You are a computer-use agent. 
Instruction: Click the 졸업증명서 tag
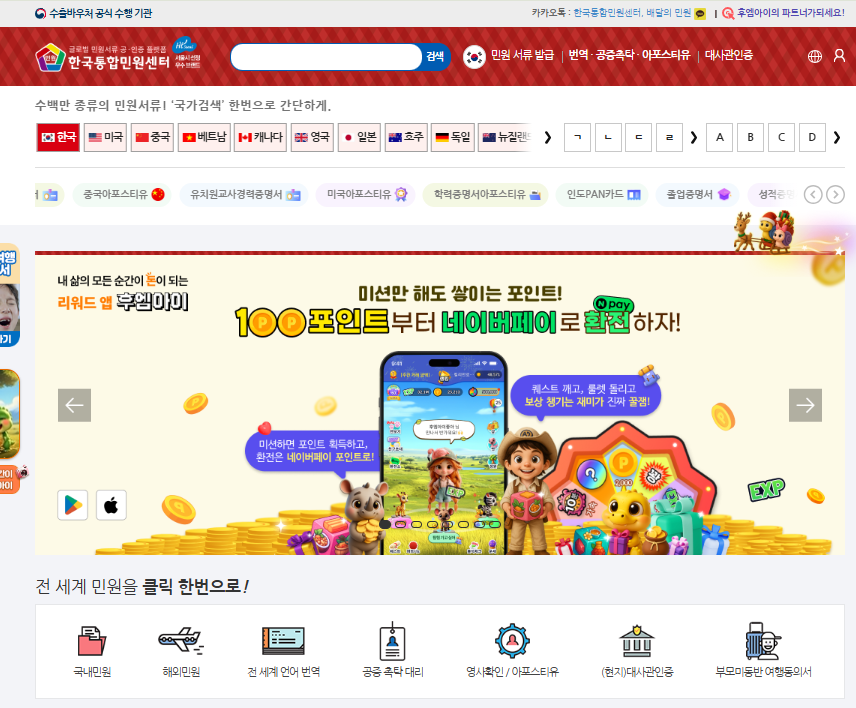click(x=698, y=194)
